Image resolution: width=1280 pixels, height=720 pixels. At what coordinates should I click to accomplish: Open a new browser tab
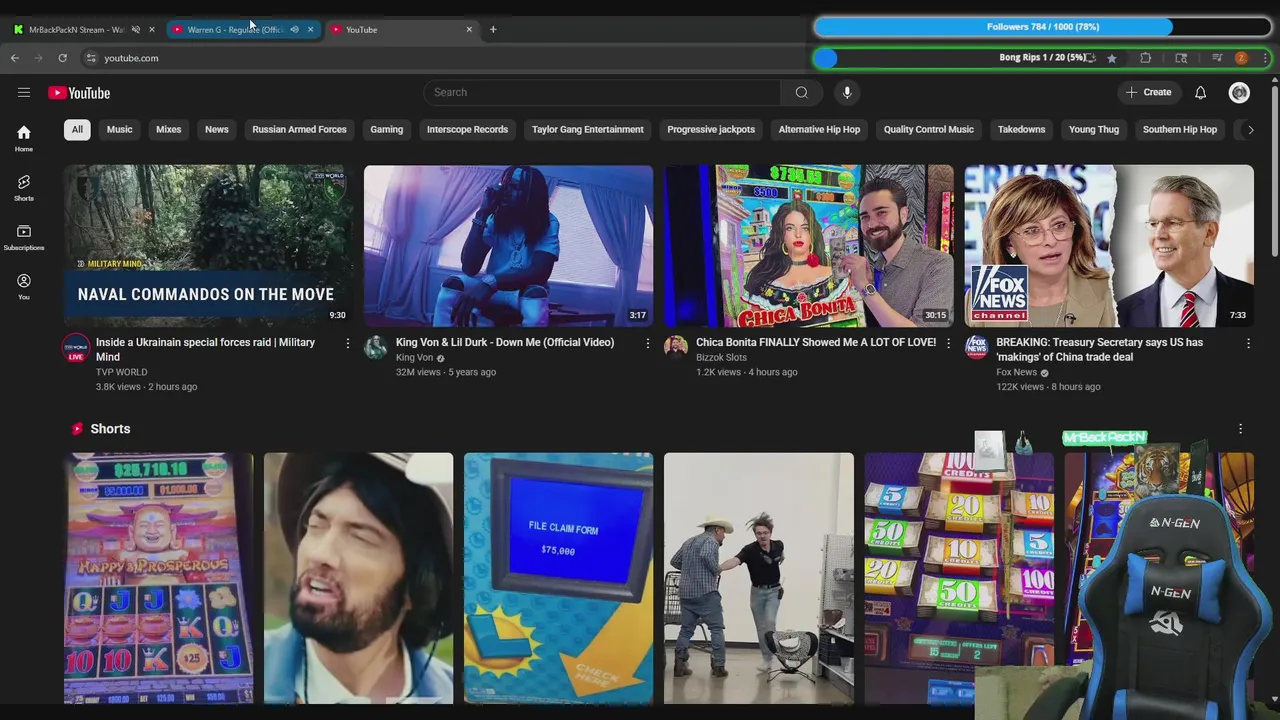[493, 29]
